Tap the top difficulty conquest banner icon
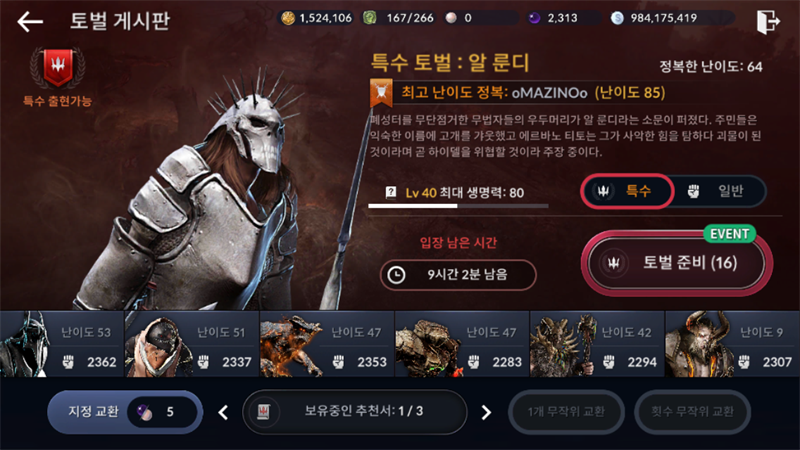The width and height of the screenshot is (800, 450). click(381, 93)
